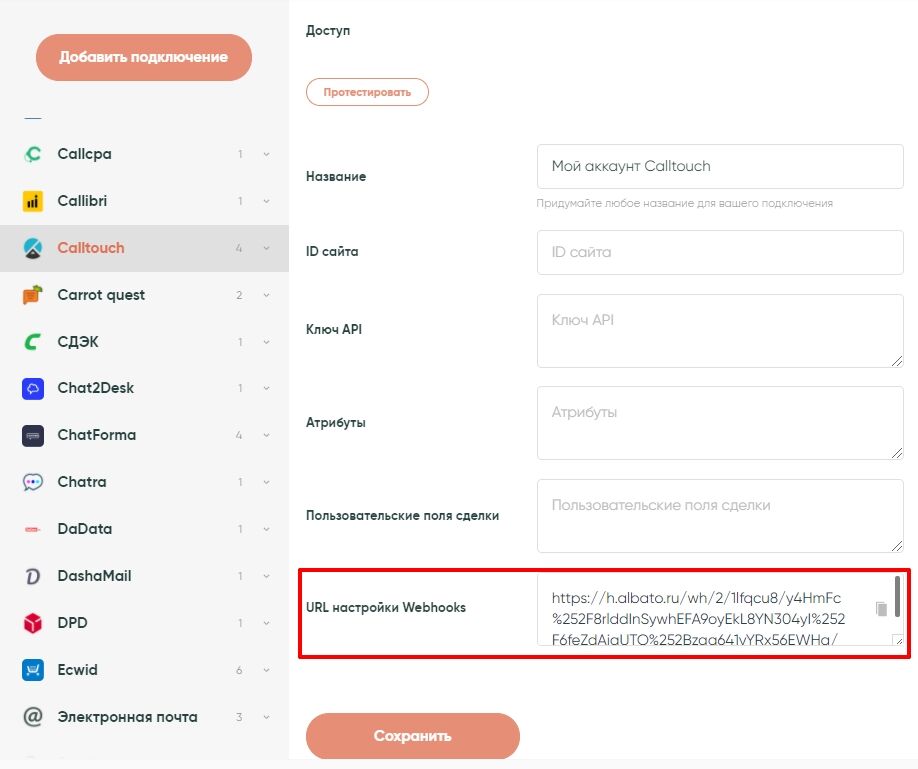Click the Webhooks URL field scrollbar
Image resolution: width=918 pixels, height=769 pixels.
898,596
